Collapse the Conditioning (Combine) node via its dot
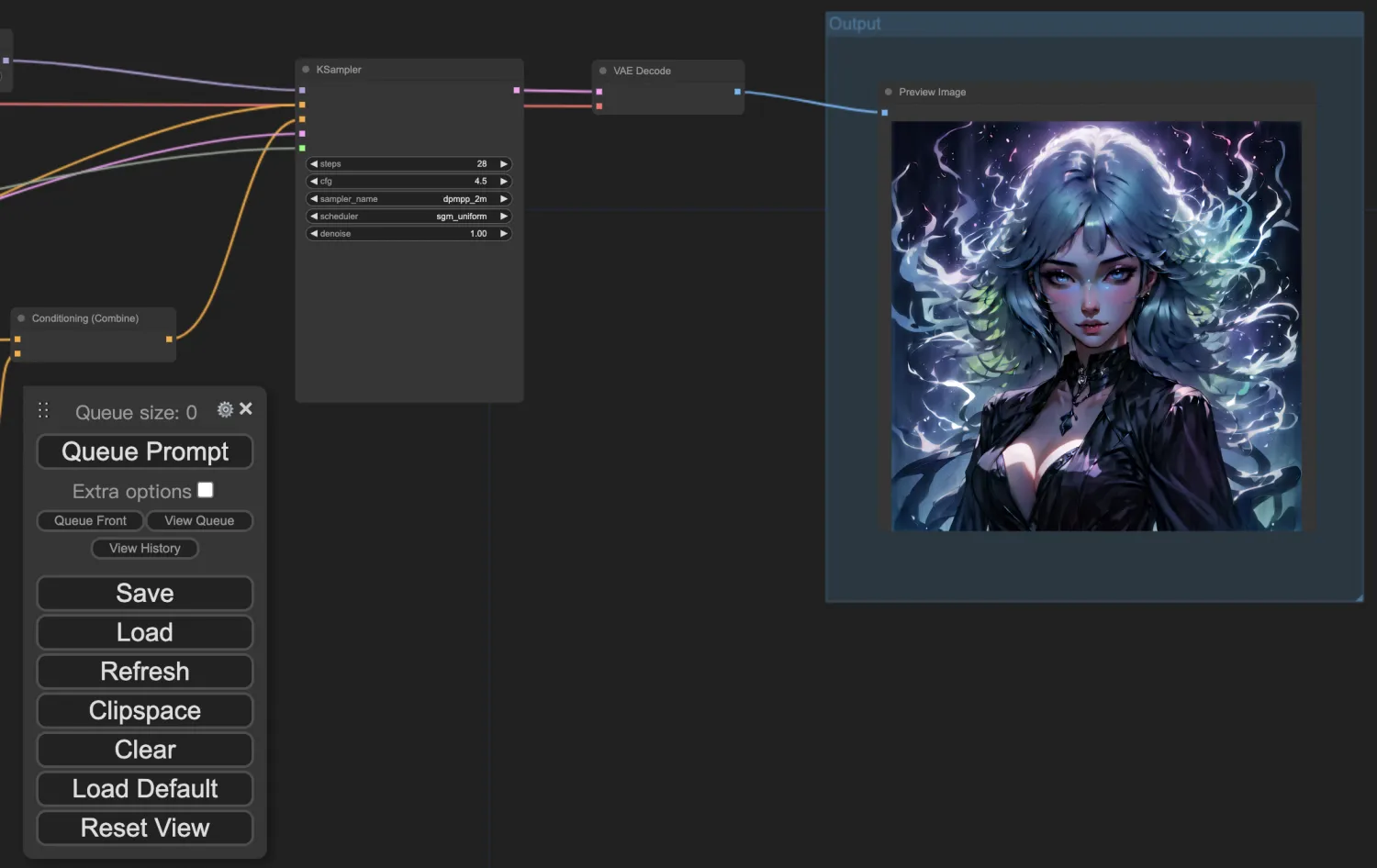 click(x=21, y=318)
